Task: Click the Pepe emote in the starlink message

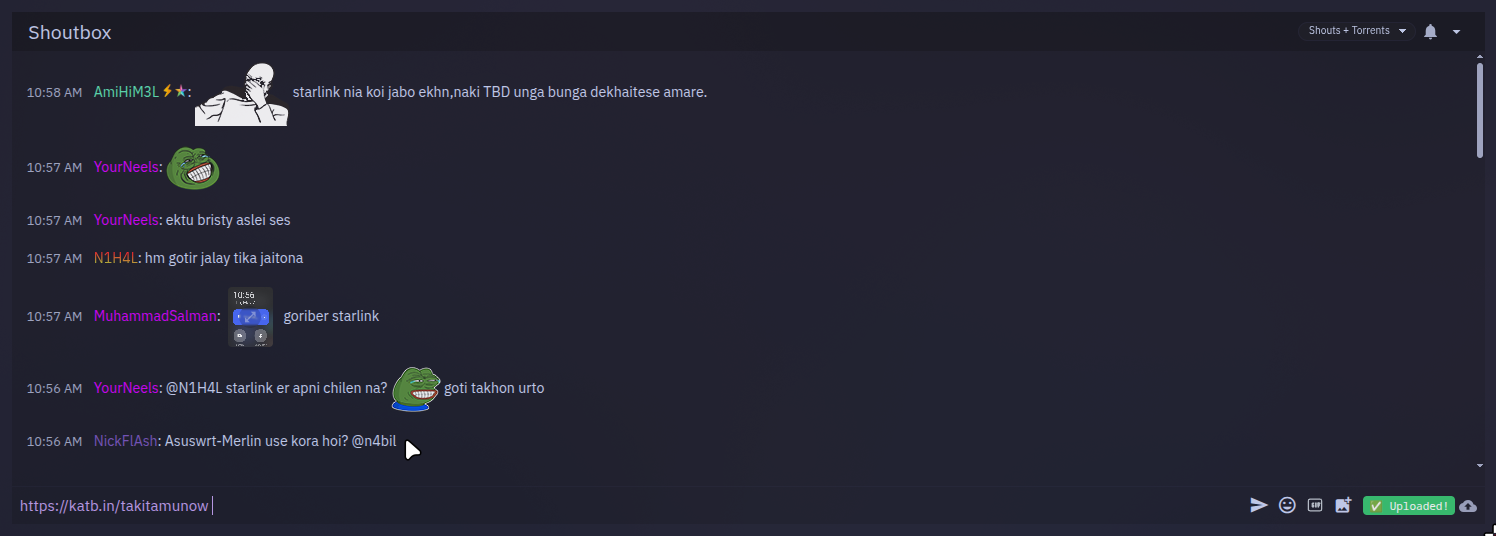Action: pyautogui.click(x=416, y=389)
